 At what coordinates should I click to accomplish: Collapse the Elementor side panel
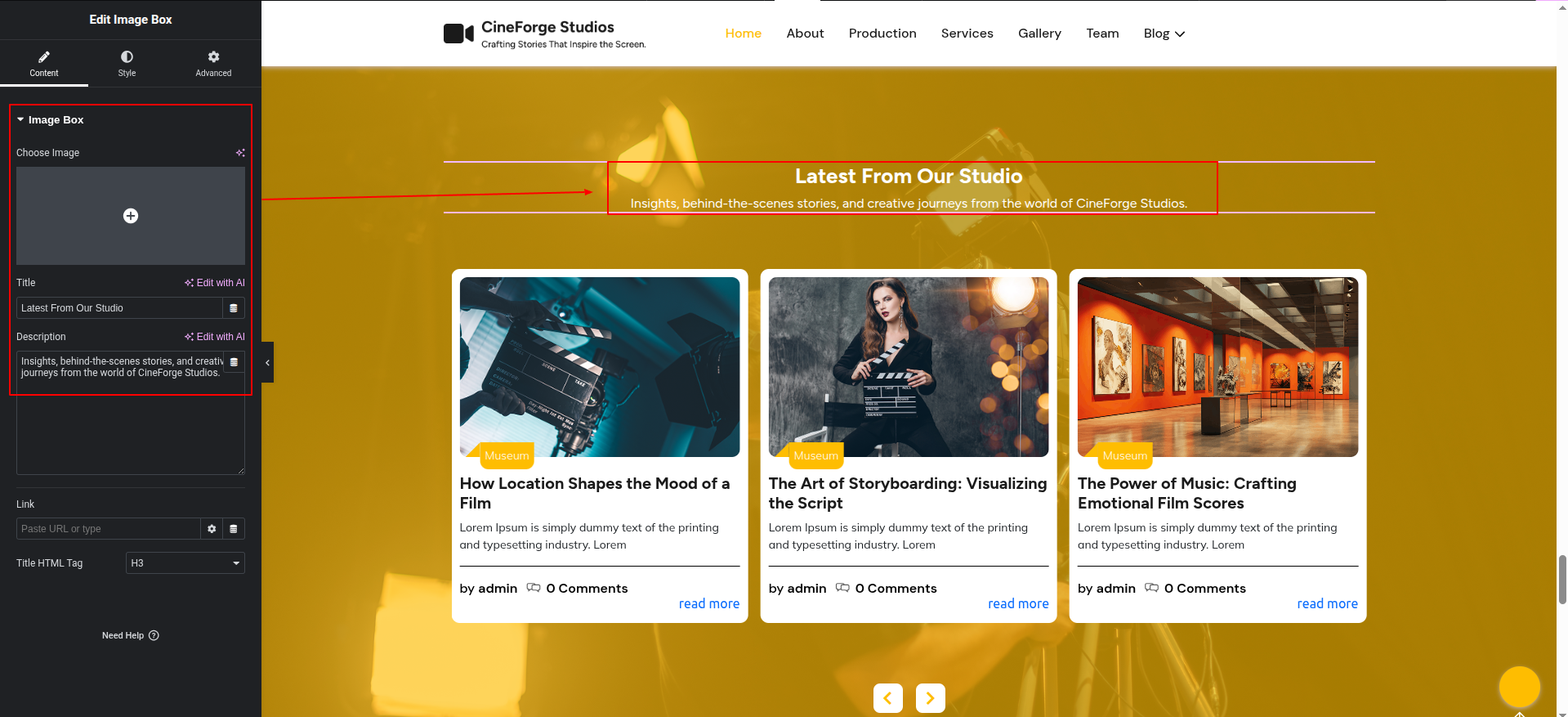[267, 362]
